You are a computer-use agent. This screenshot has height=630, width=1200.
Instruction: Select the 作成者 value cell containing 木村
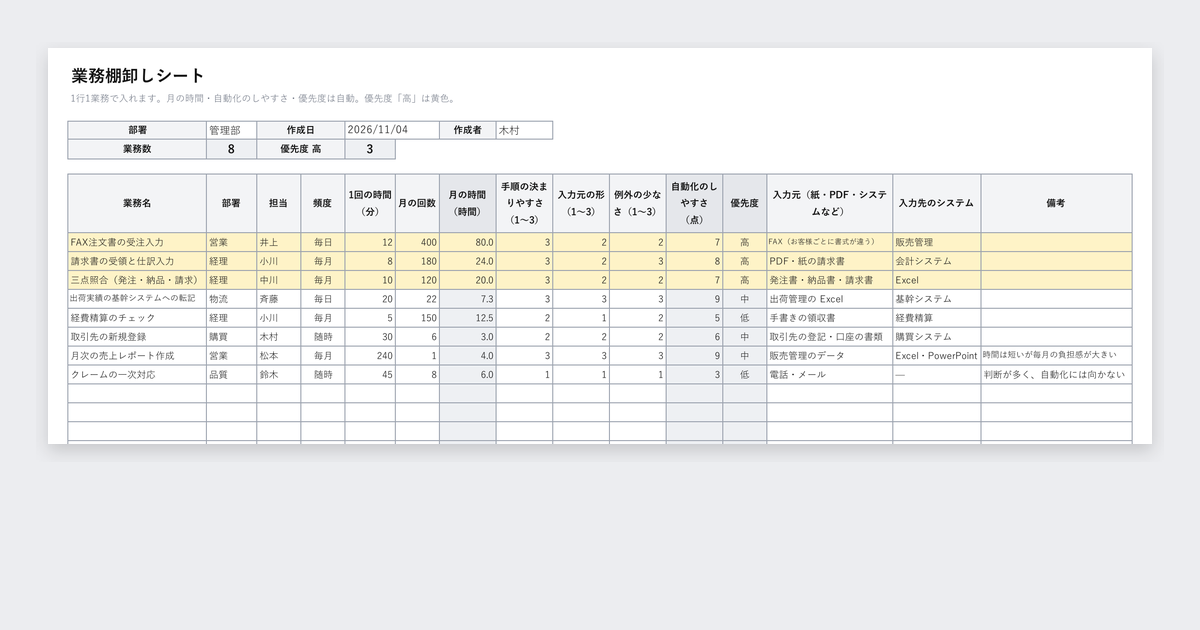point(524,130)
